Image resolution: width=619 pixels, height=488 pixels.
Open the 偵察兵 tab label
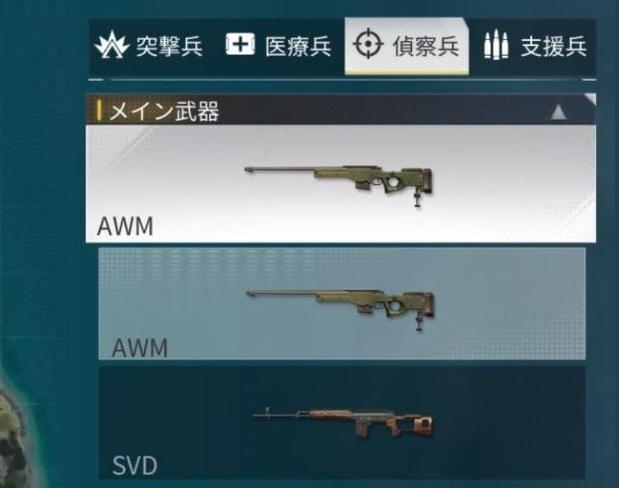coord(426,47)
